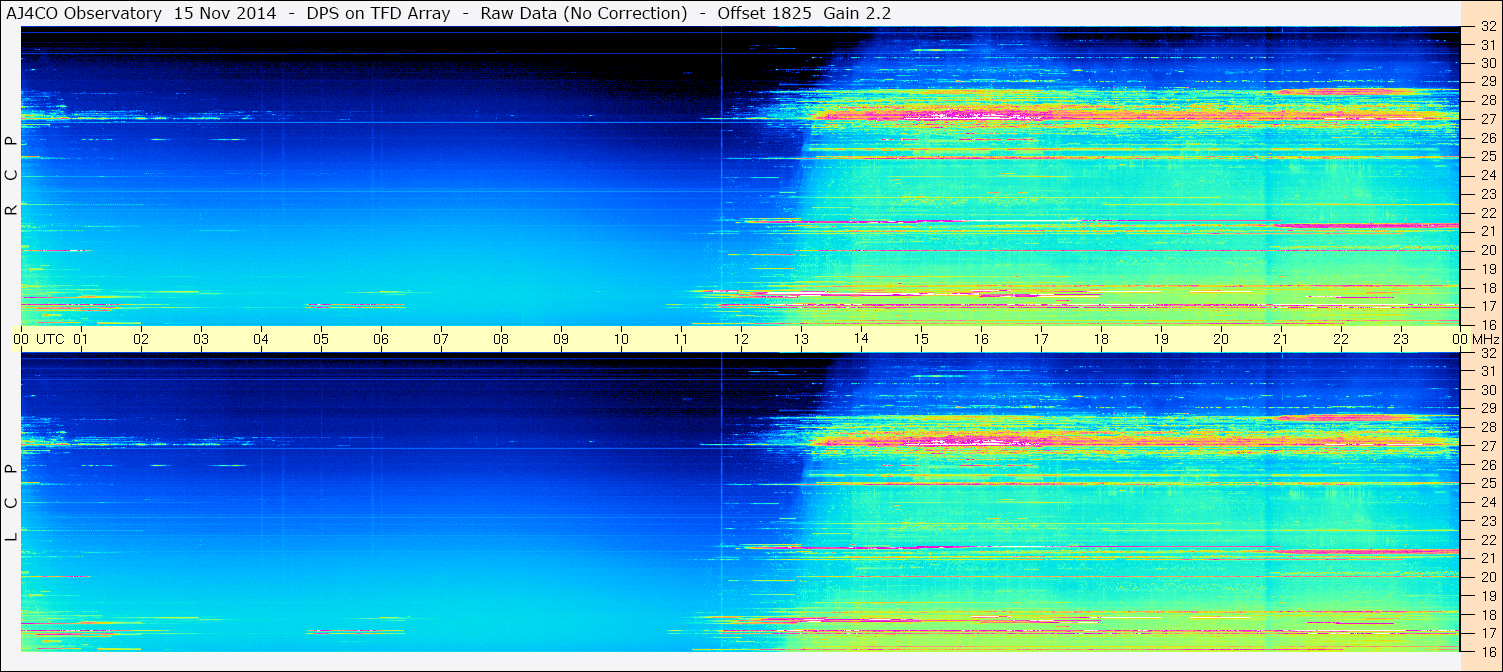Click the Offset 1825 text in the header
The width and height of the screenshot is (1503, 672).
(x=764, y=14)
